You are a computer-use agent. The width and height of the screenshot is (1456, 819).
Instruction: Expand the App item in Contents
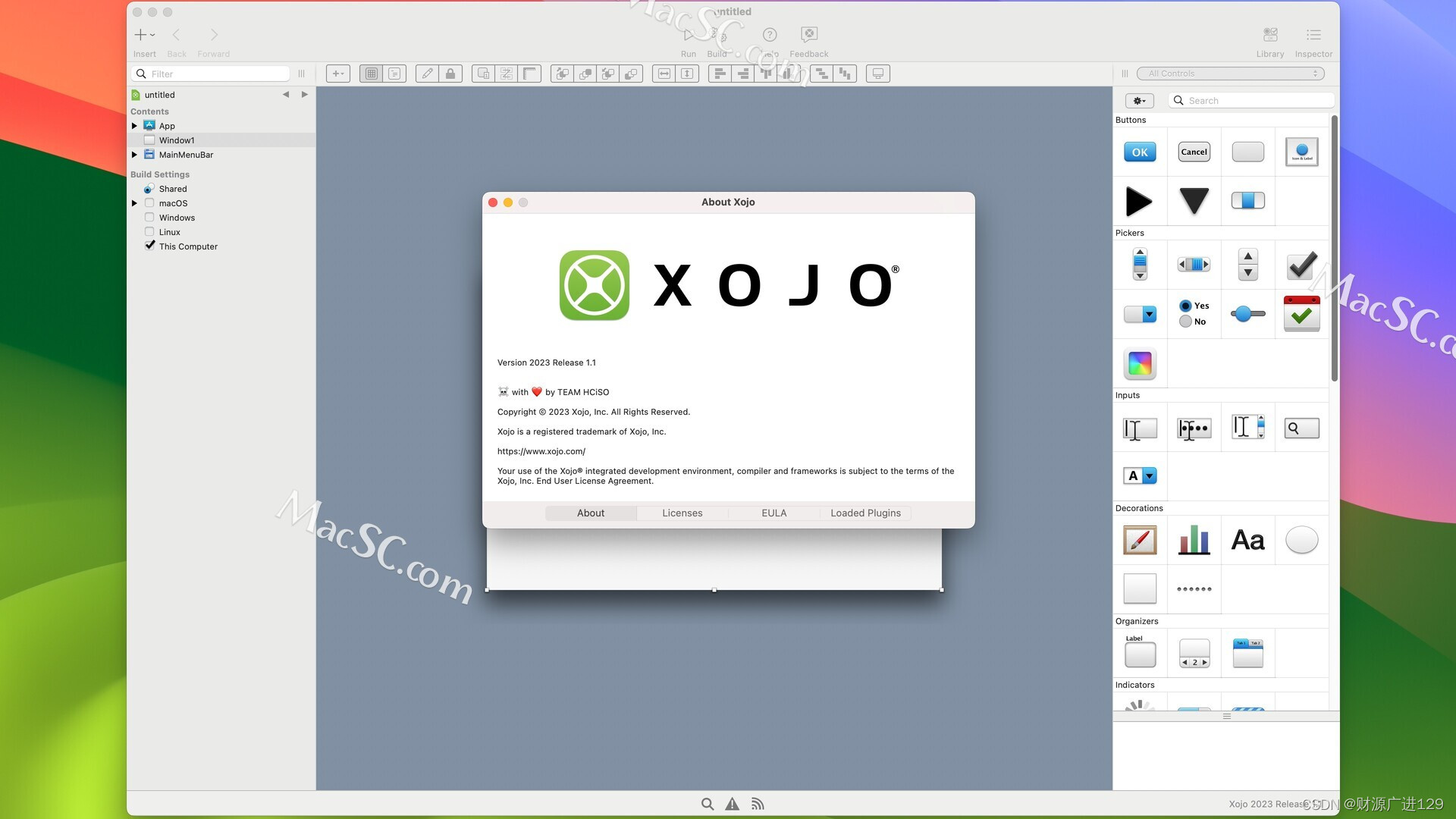tap(134, 126)
